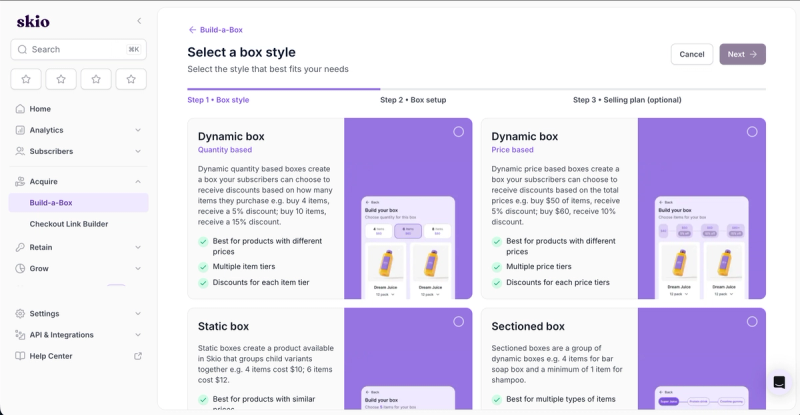This screenshot has width=800, height=415.
Task: Click the arrow on the Next button
Action: click(x=753, y=54)
